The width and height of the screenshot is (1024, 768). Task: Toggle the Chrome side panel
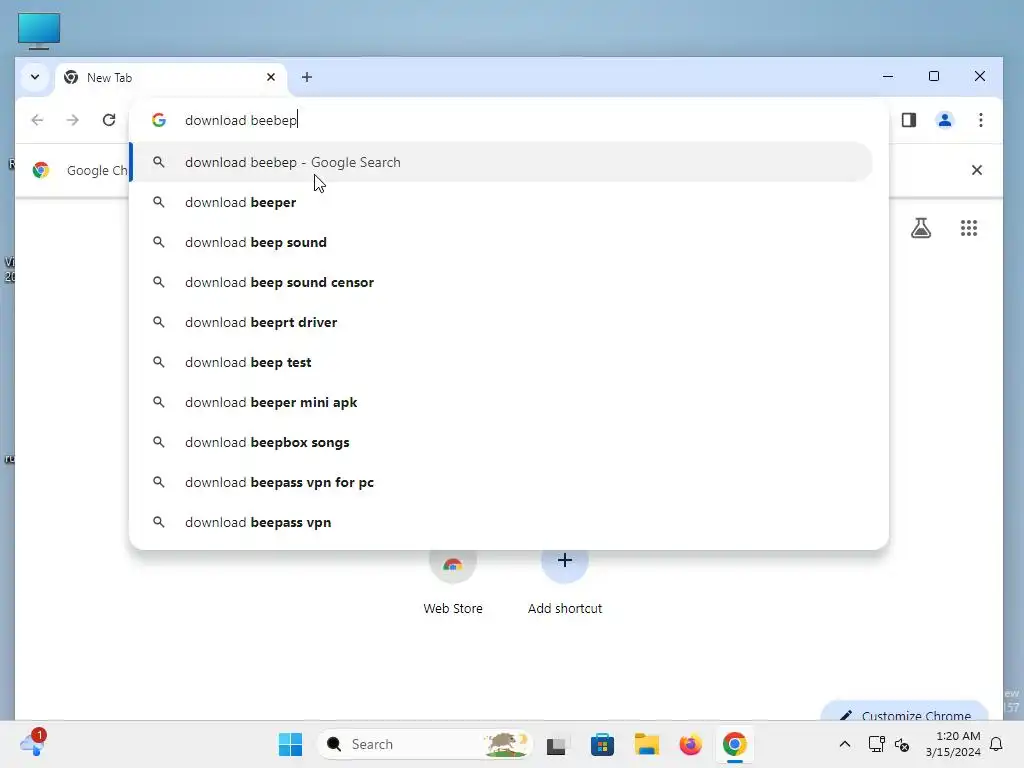tap(909, 120)
